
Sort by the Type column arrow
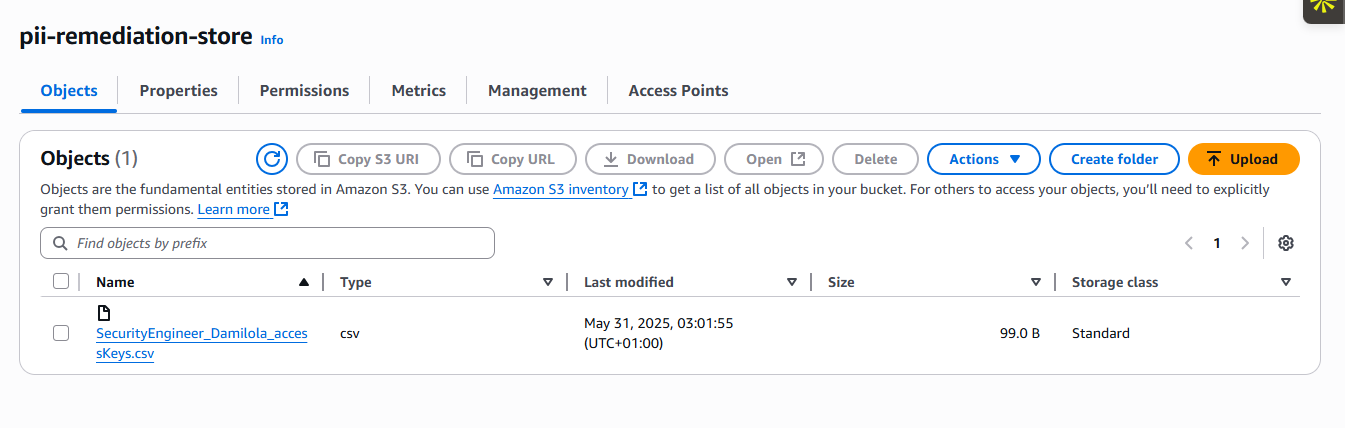pos(547,282)
